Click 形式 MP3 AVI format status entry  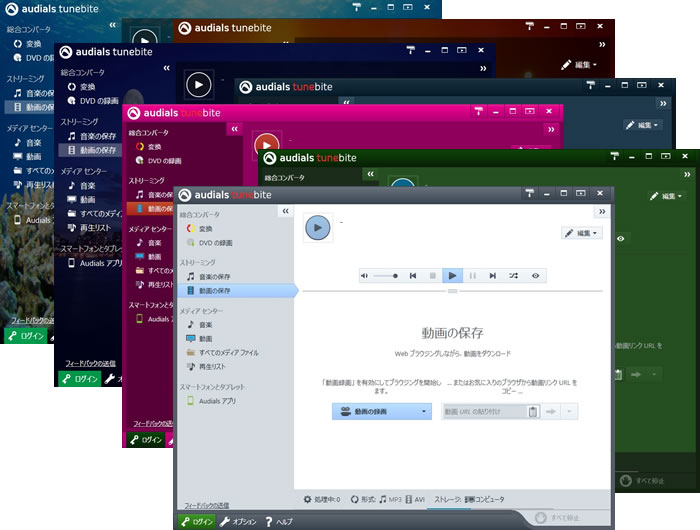pyautogui.click(x=388, y=499)
